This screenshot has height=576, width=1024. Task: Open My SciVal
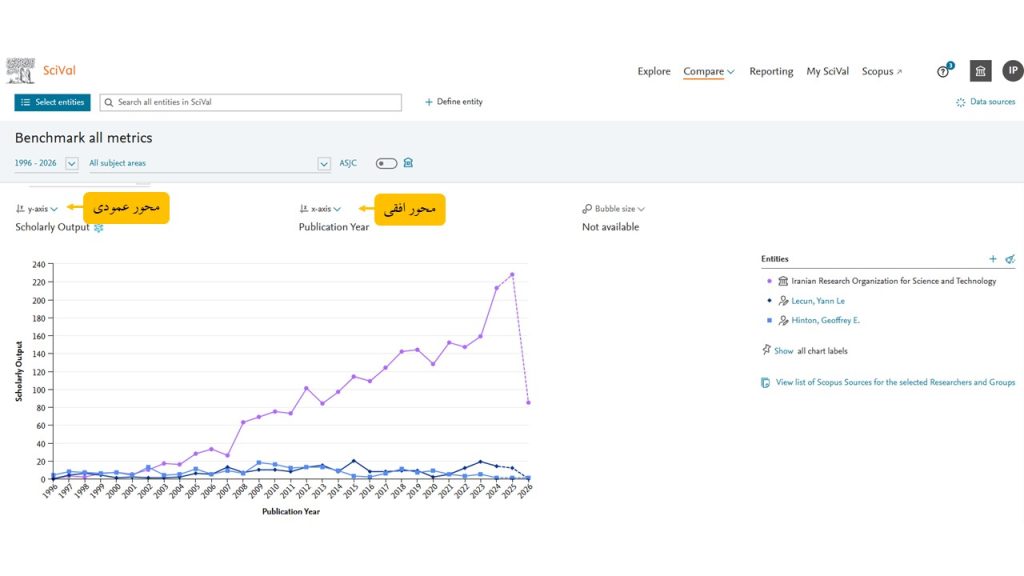pos(827,71)
